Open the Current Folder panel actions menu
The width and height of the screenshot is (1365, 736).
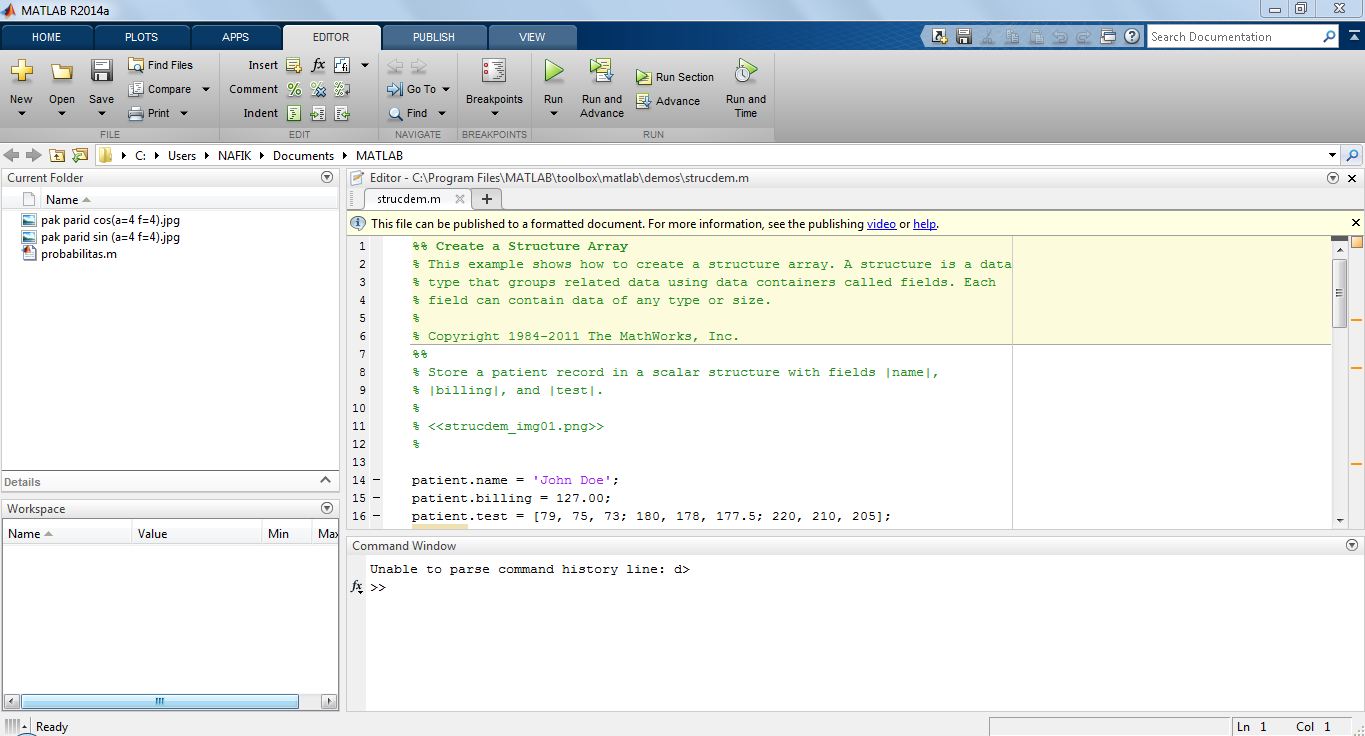(x=327, y=177)
